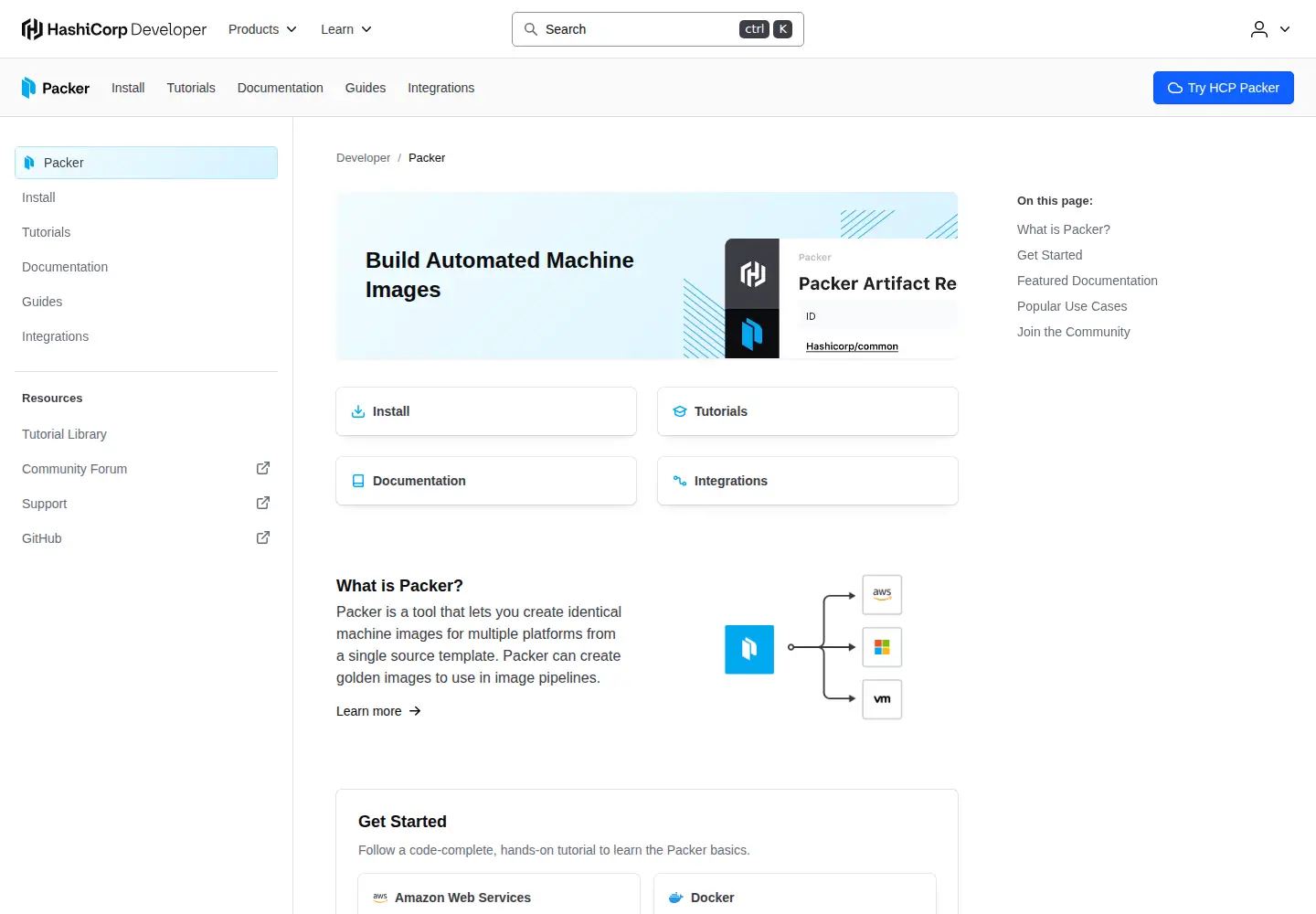This screenshot has width=1316, height=914.
Task: Jump to the Popular Use Cases section
Action: [x=1072, y=306]
